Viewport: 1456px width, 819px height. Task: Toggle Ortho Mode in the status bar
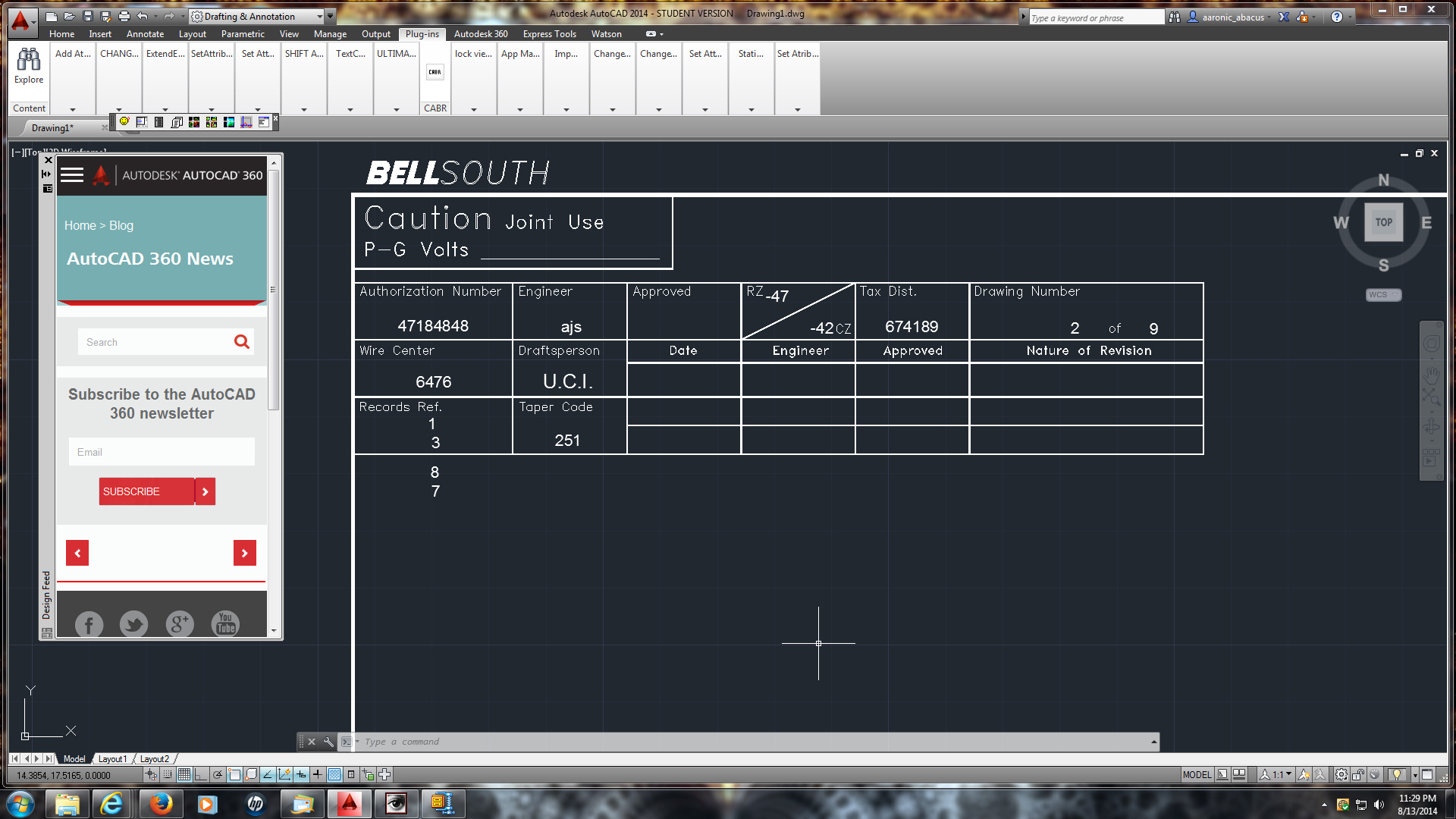pyautogui.click(x=200, y=774)
